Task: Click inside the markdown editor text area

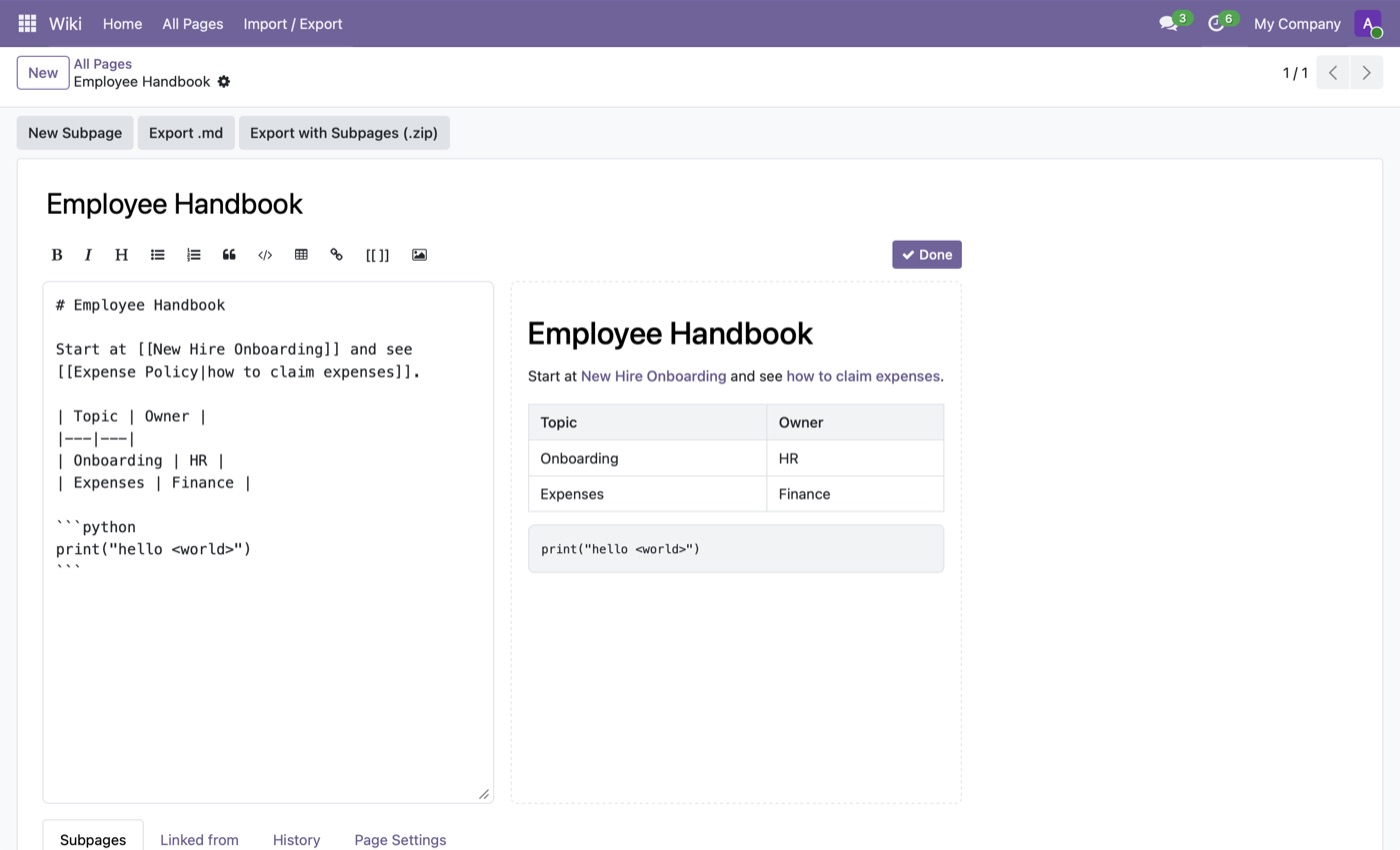Action: (268, 542)
